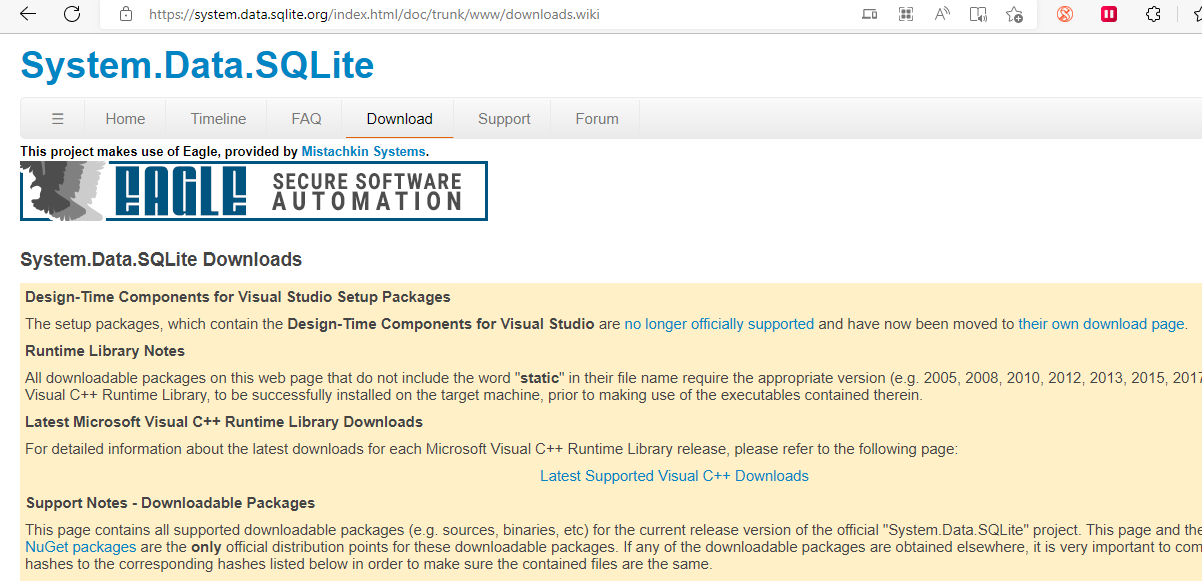This screenshot has width=1202, height=581.
Task: Reload the current page
Action: [72, 14]
